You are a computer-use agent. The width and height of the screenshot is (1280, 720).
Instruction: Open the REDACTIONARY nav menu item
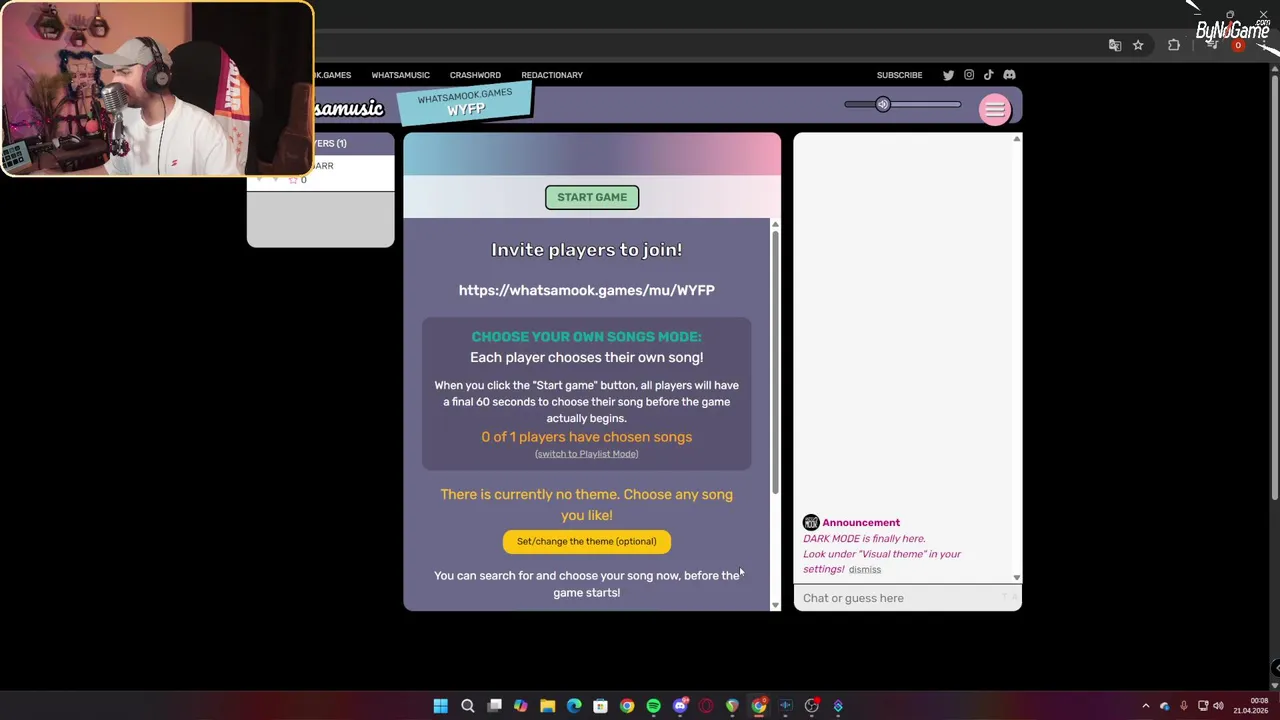(552, 75)
